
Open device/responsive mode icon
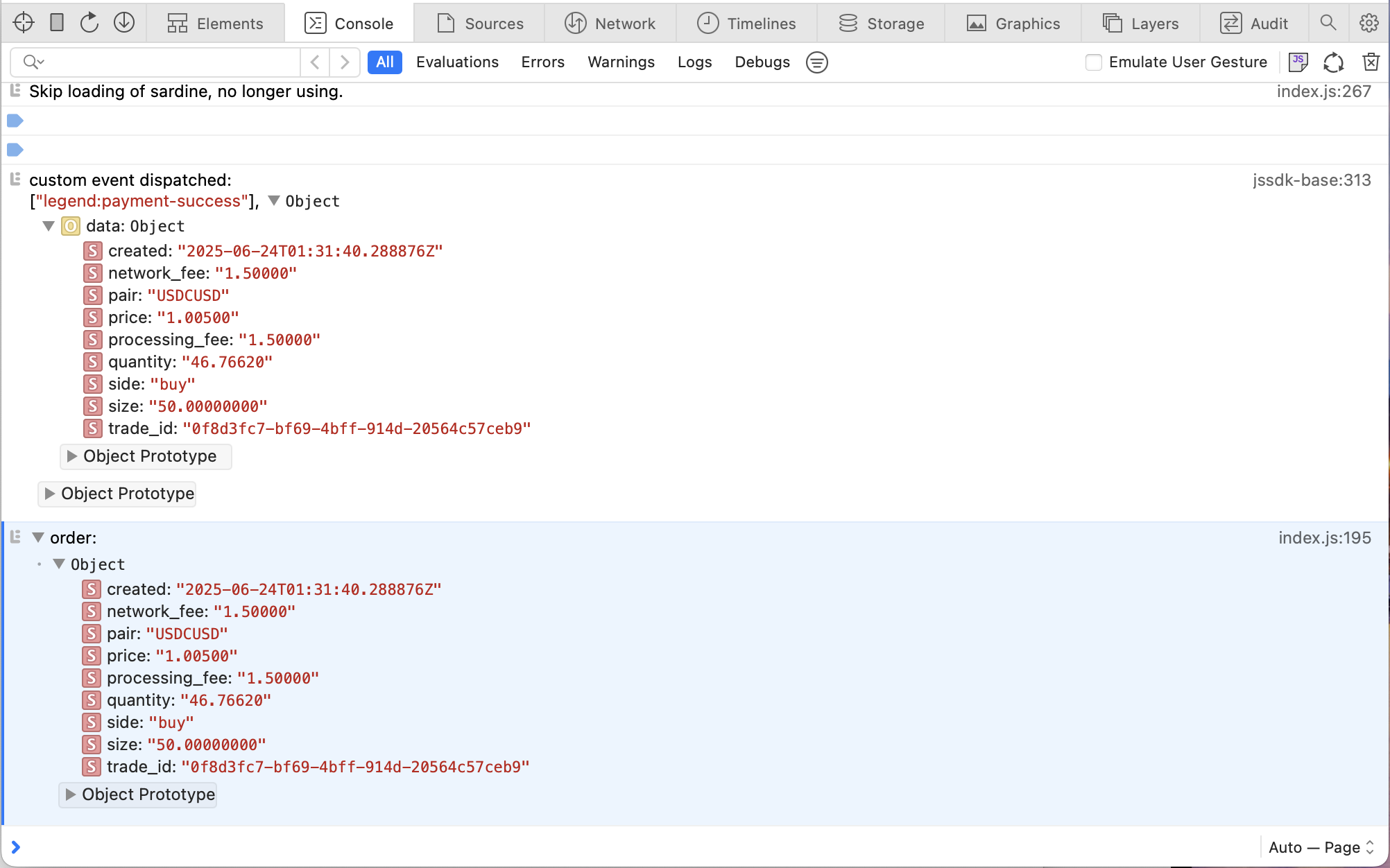[x=57, y=23]
